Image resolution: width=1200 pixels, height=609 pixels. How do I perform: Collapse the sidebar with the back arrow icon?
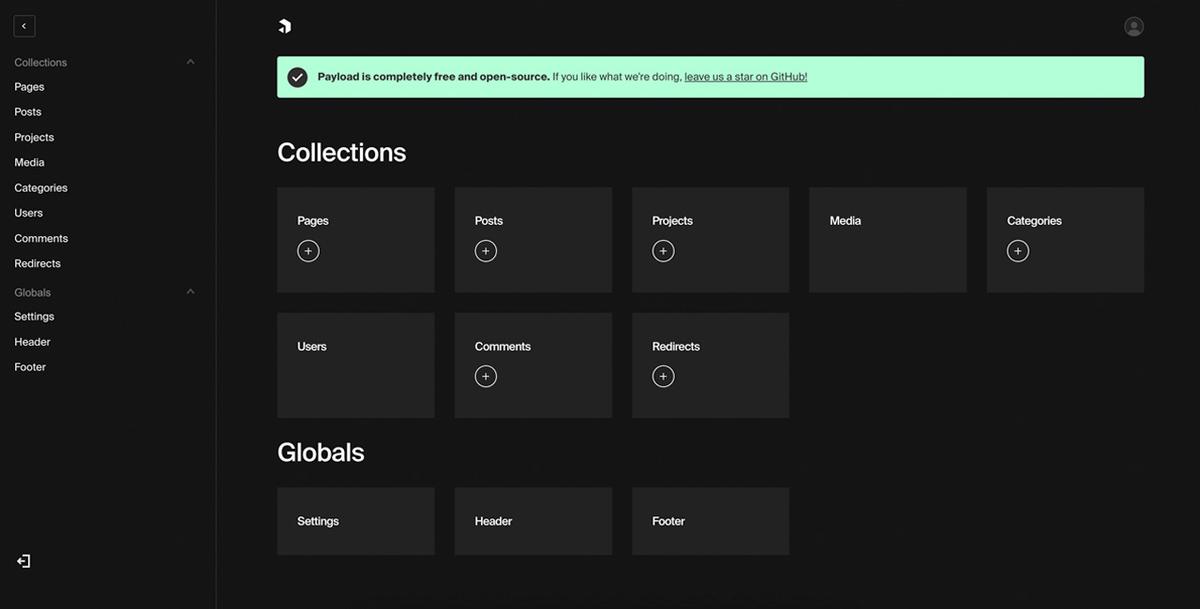(x=24, y=25)
